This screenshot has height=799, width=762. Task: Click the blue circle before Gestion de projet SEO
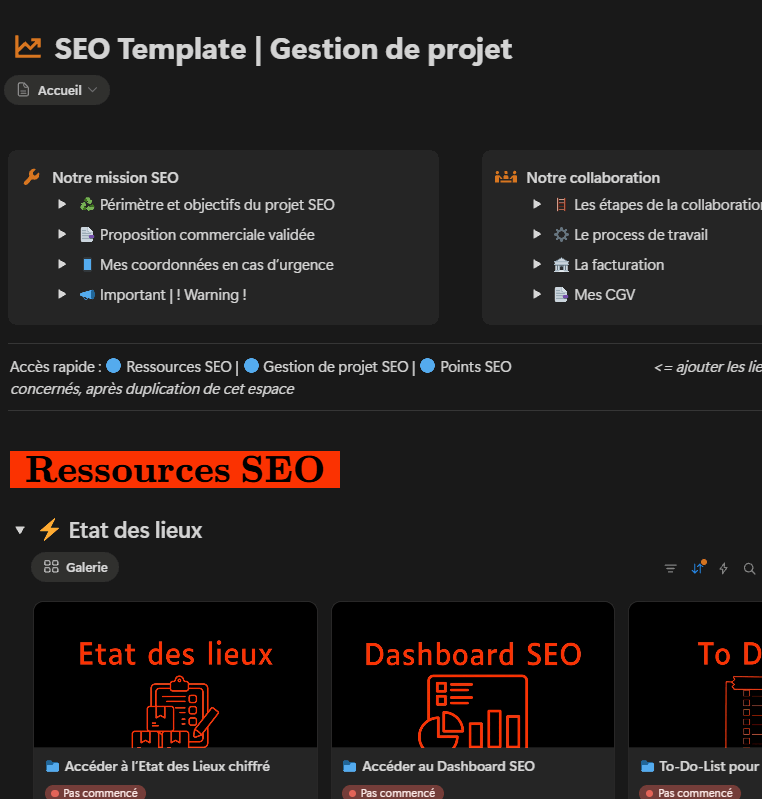pyautogui.click(x=251, y=366)
